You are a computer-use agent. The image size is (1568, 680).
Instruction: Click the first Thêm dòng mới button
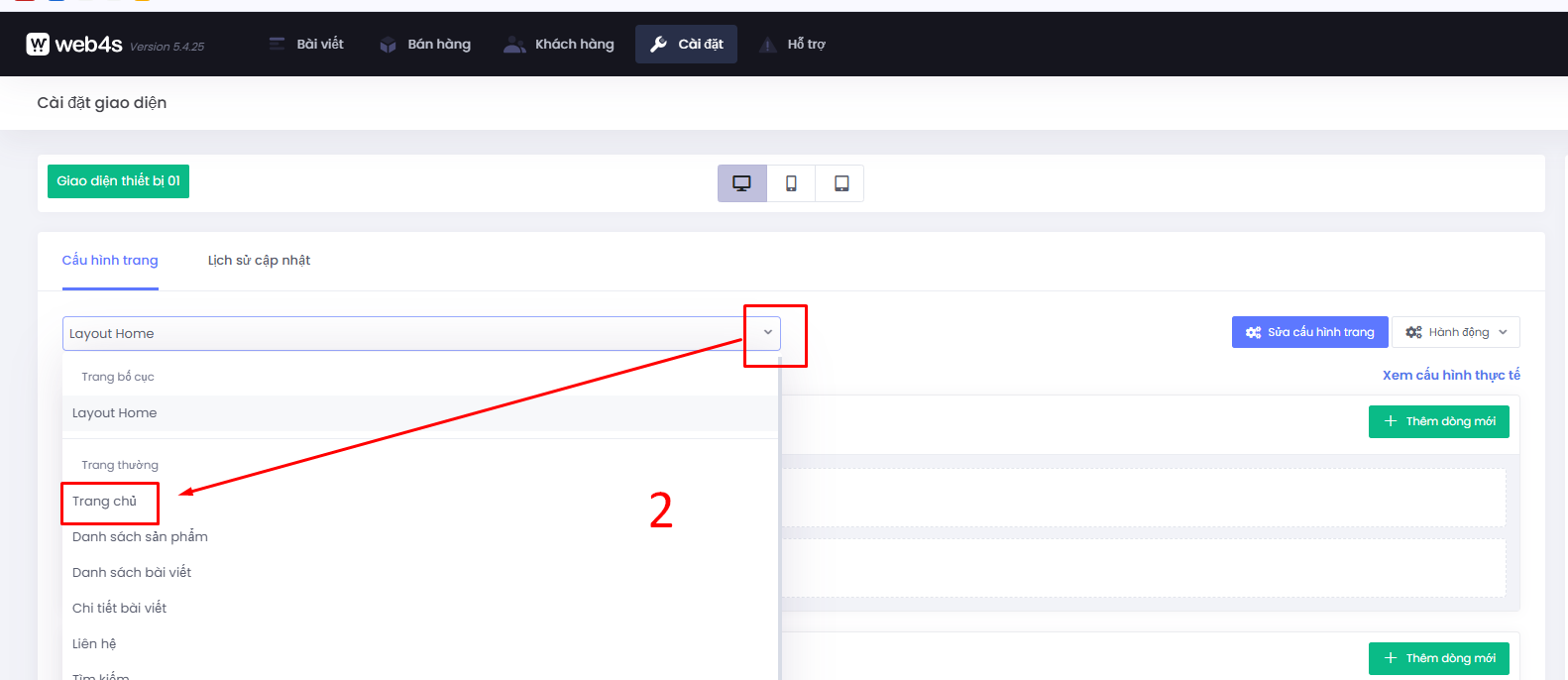click(1439, 421)
